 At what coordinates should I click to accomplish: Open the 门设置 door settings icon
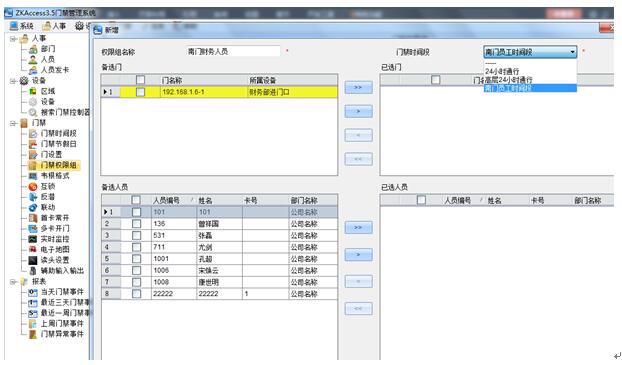click(x=33, y=155)
